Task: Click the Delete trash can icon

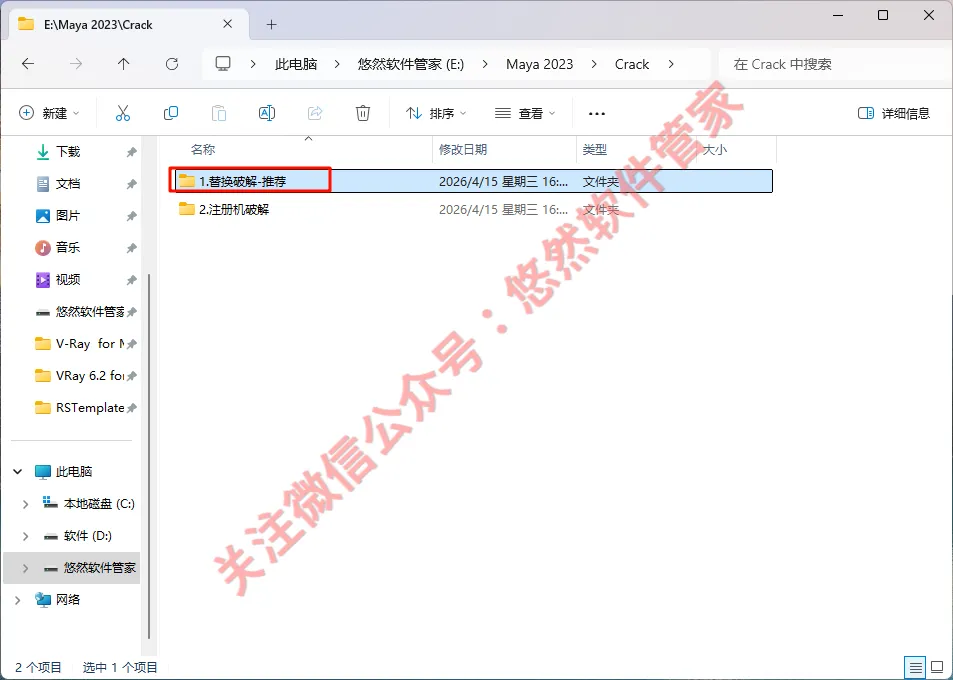Action: (x=363, y=113)
